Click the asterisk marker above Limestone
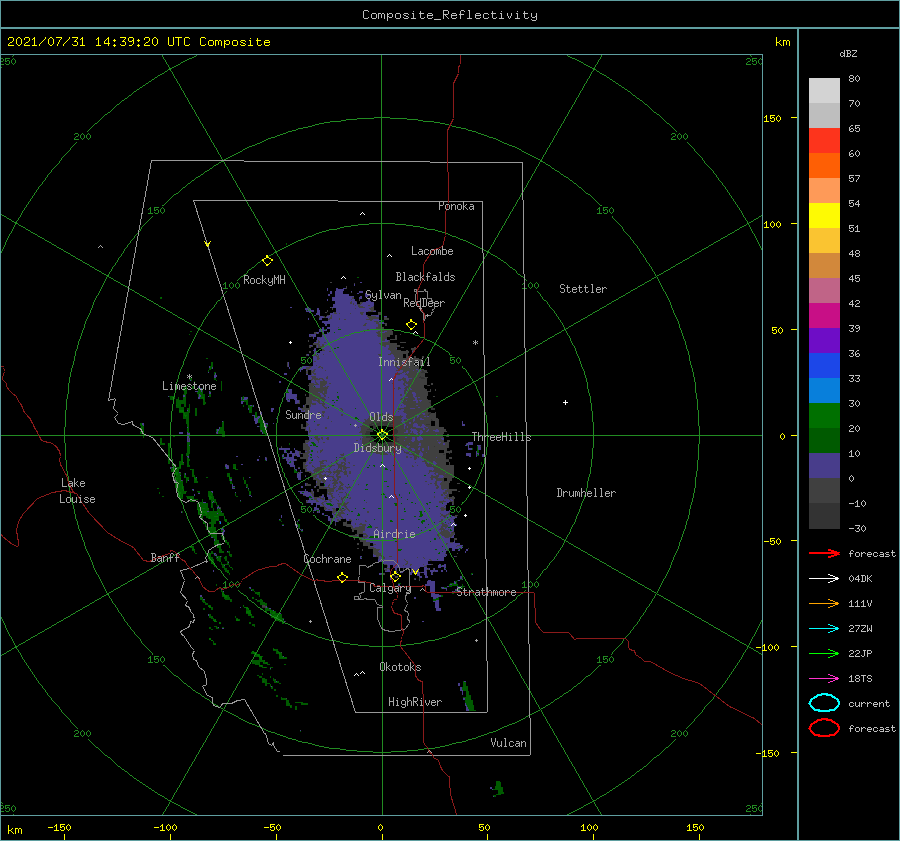Screen dimensions: 900x841 [189, 378]
